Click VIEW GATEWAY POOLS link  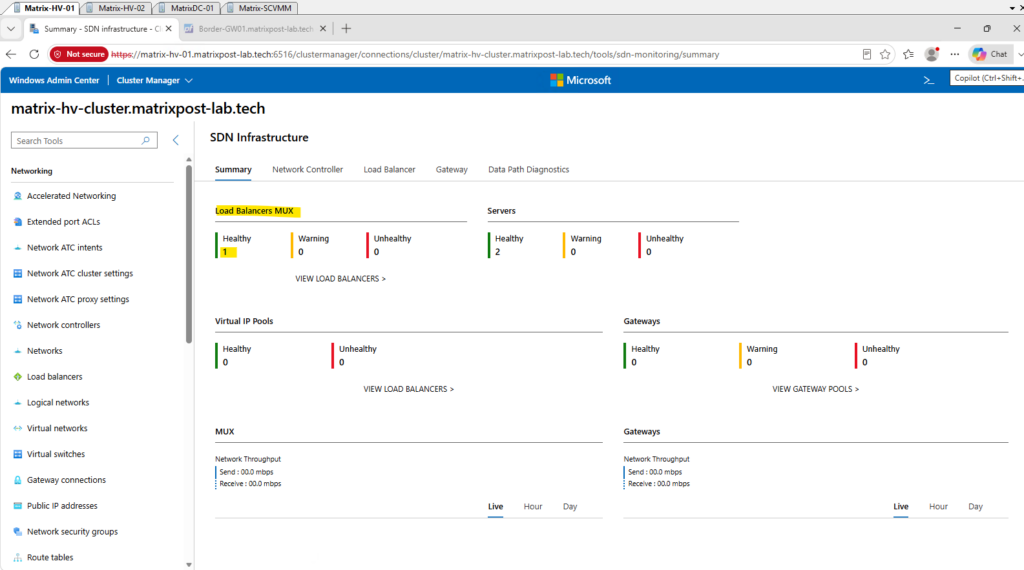[x=815, y=389]
